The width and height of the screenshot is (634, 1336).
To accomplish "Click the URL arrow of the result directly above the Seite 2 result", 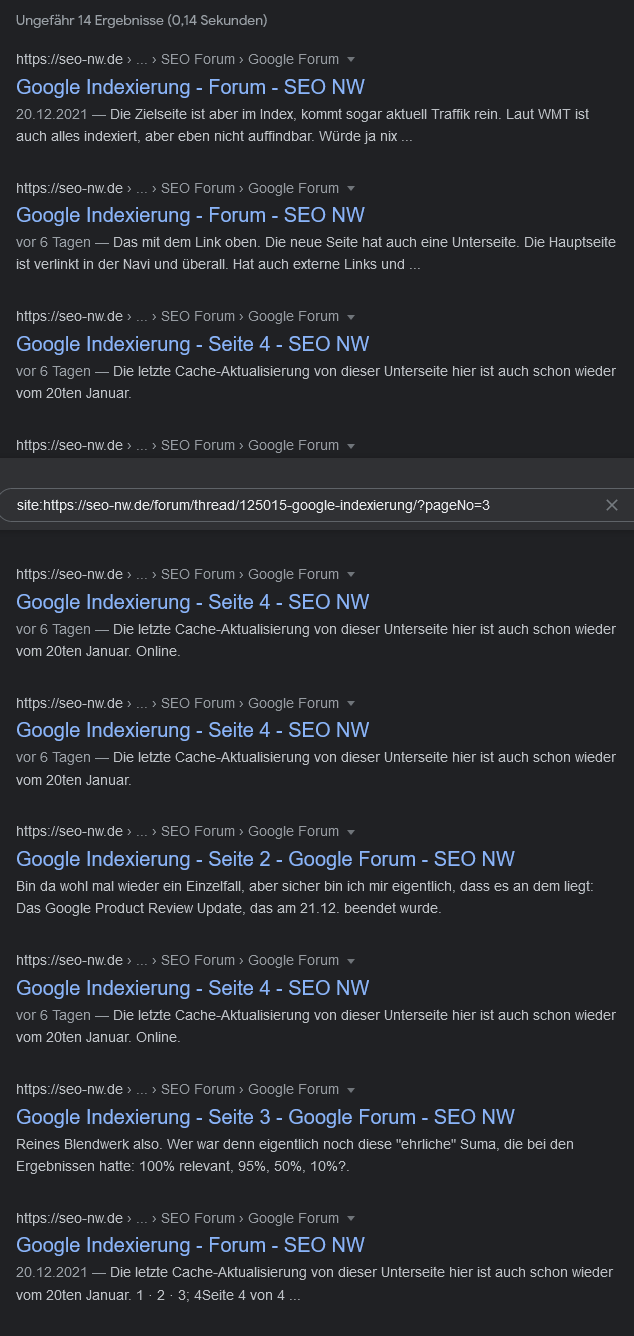I will click(351, 704).
